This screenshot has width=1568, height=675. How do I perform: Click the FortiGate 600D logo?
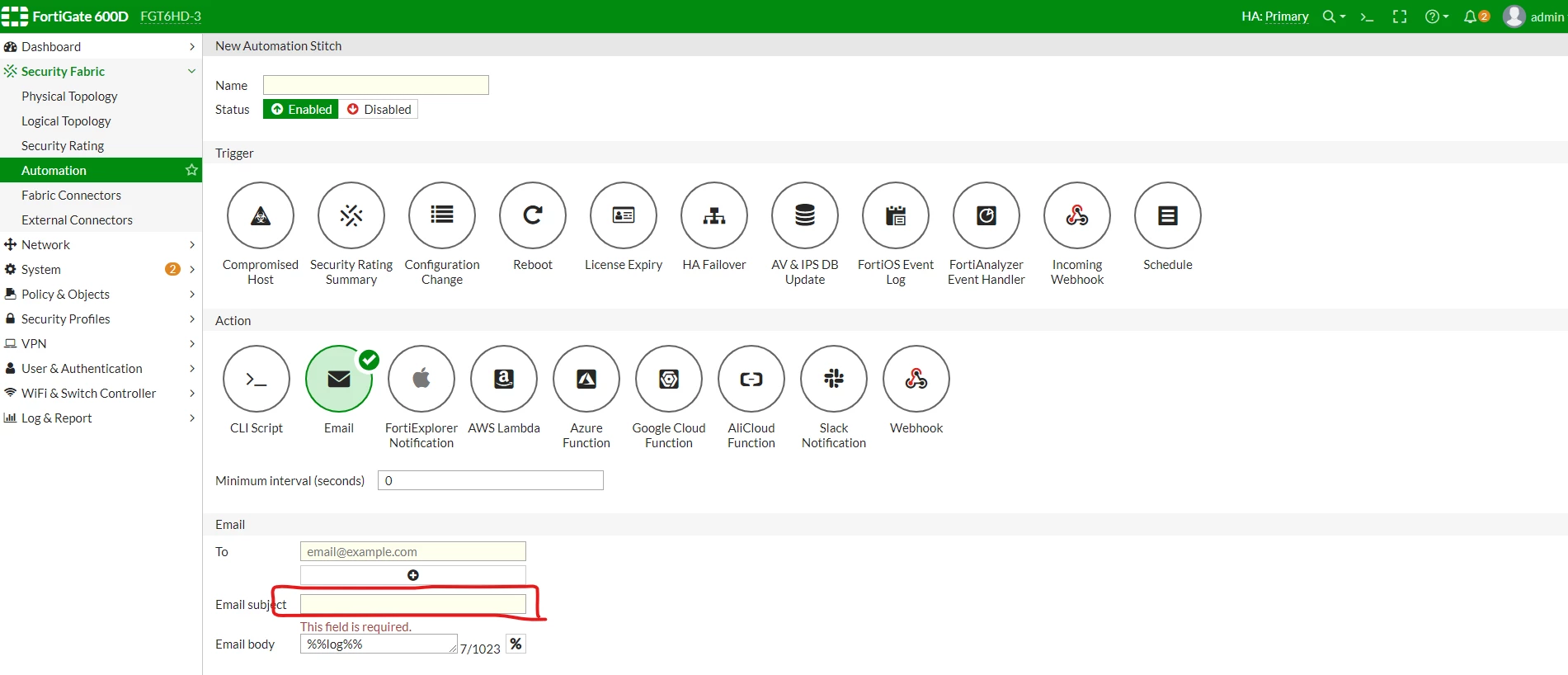click(x=65, y=17)
